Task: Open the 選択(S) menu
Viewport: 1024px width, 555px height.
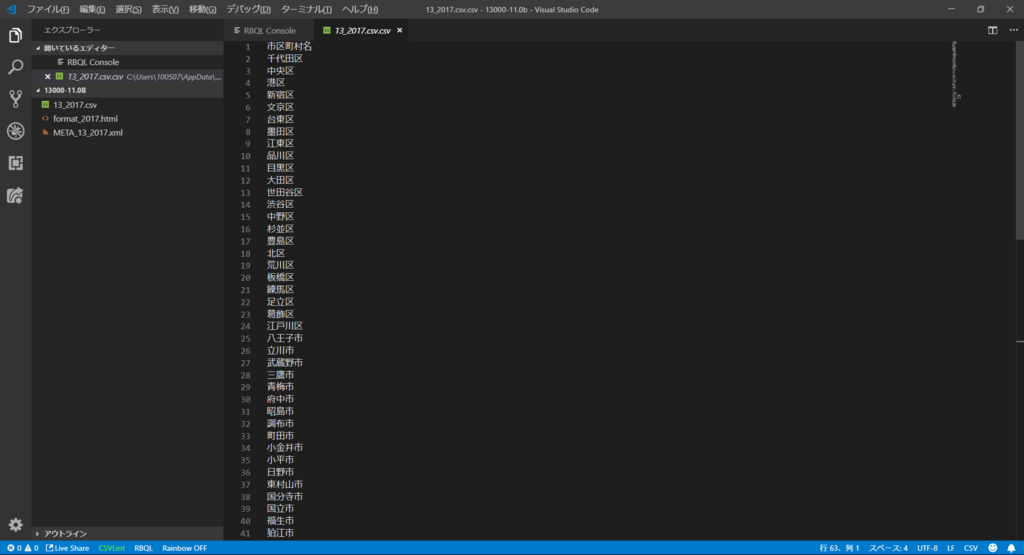Action: click(129, 9)
